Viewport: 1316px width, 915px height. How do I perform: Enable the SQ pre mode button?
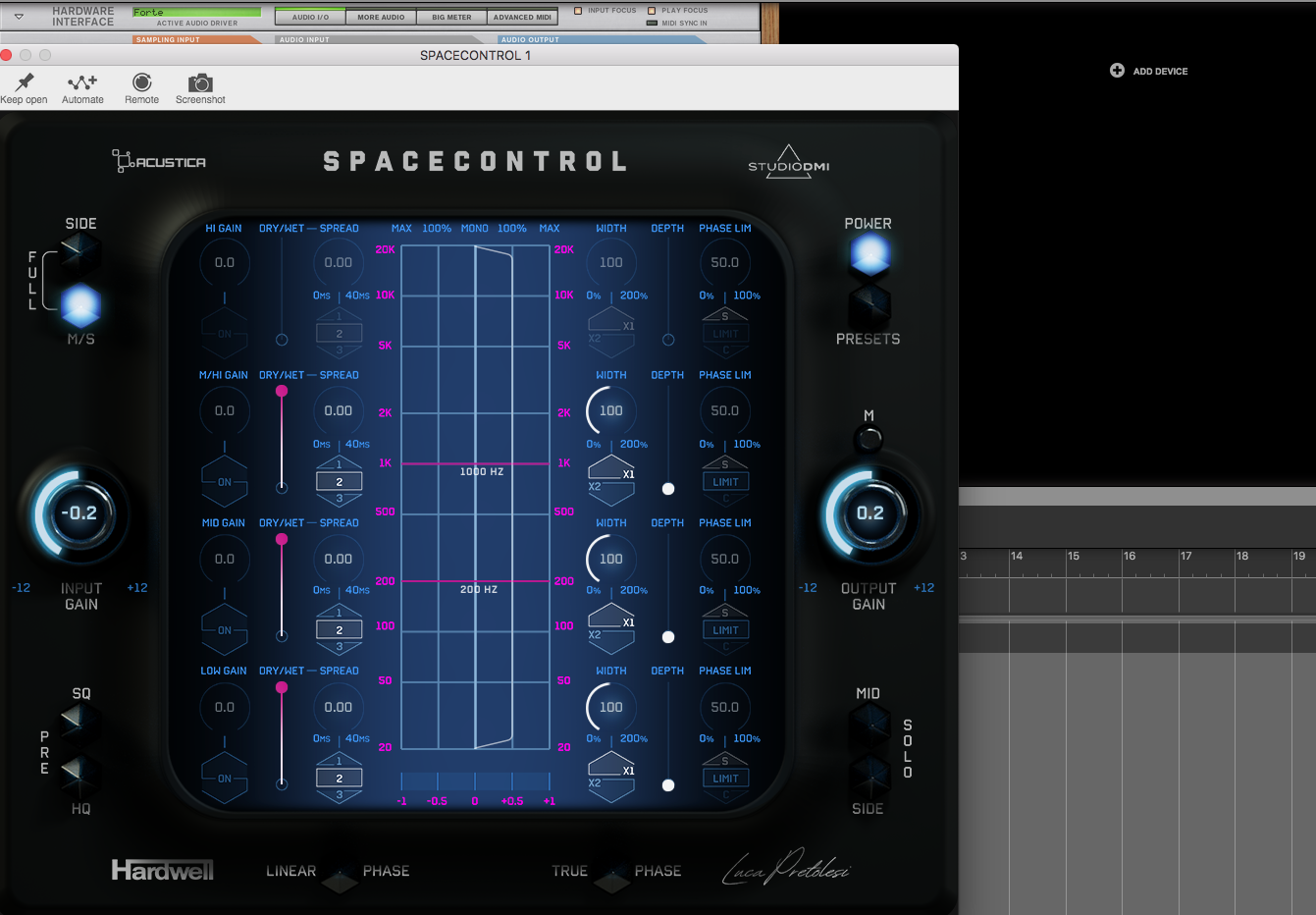(x=80, y=725)
